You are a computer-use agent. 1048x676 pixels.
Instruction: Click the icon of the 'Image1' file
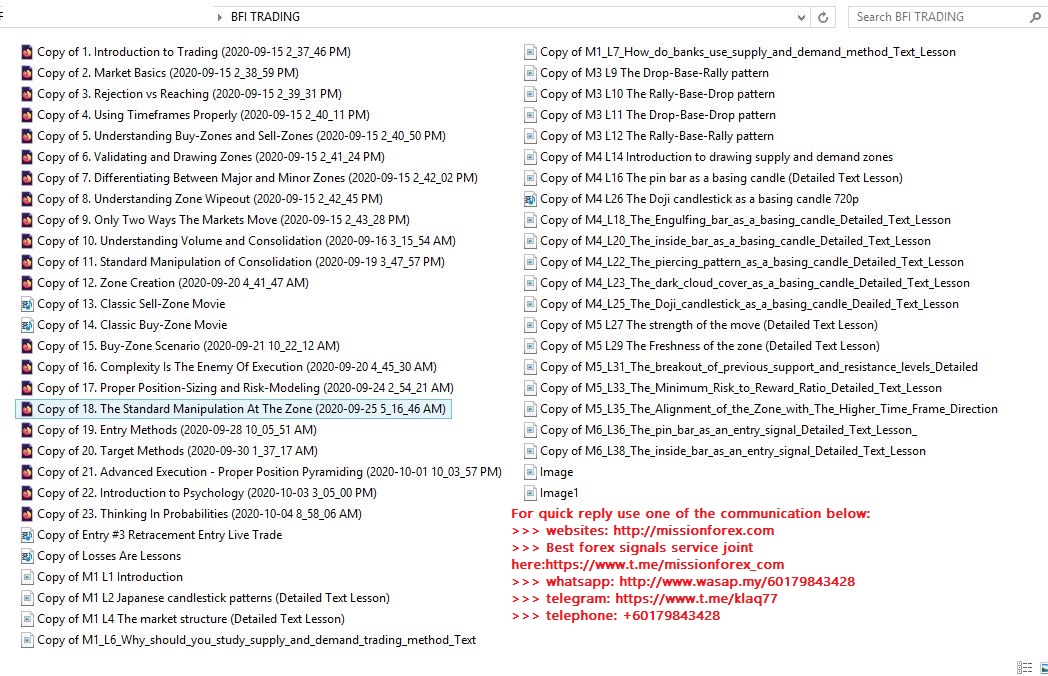(x=530, y=493)
